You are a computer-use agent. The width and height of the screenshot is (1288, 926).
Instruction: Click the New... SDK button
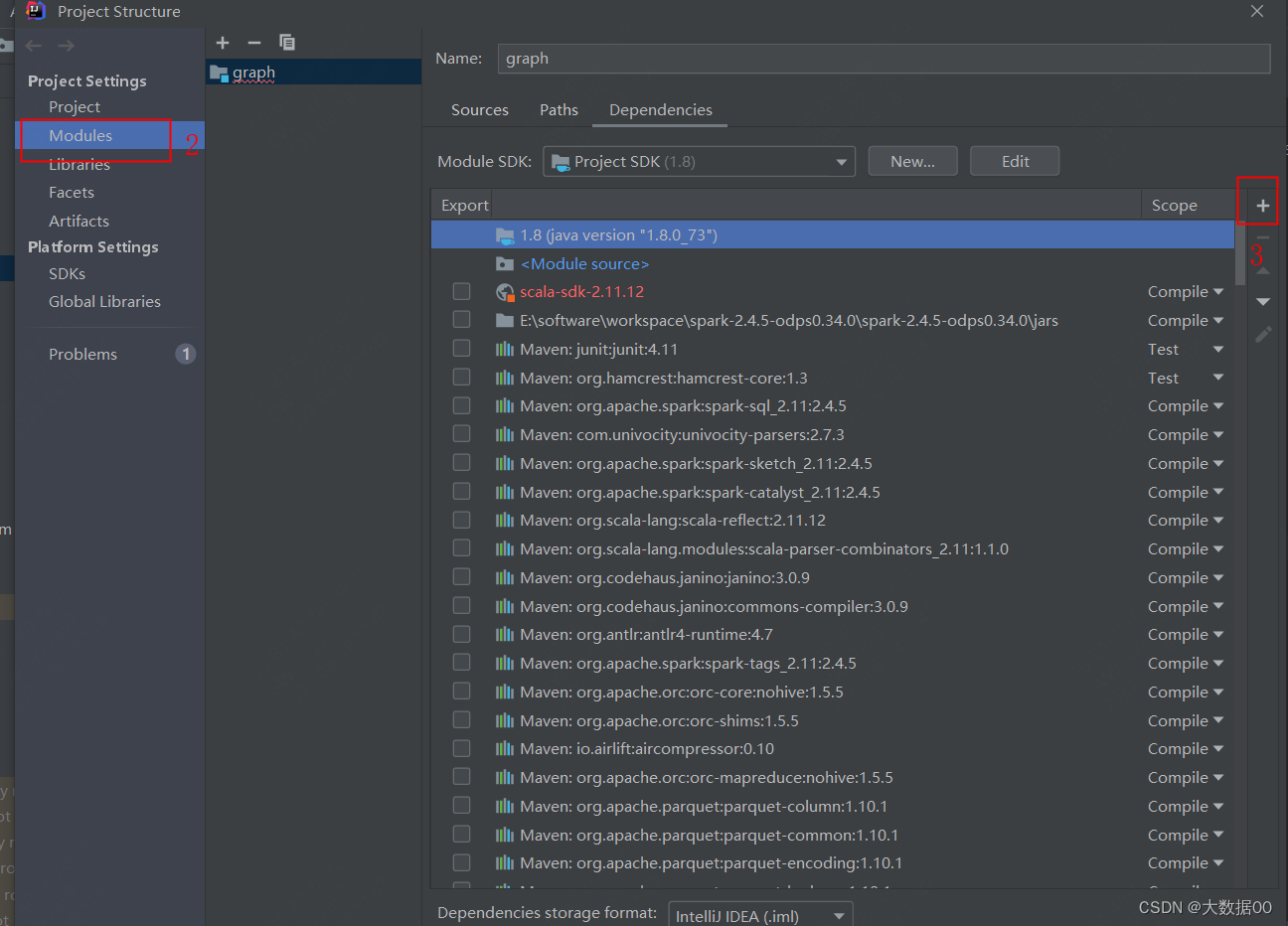[x=912, y=162]
